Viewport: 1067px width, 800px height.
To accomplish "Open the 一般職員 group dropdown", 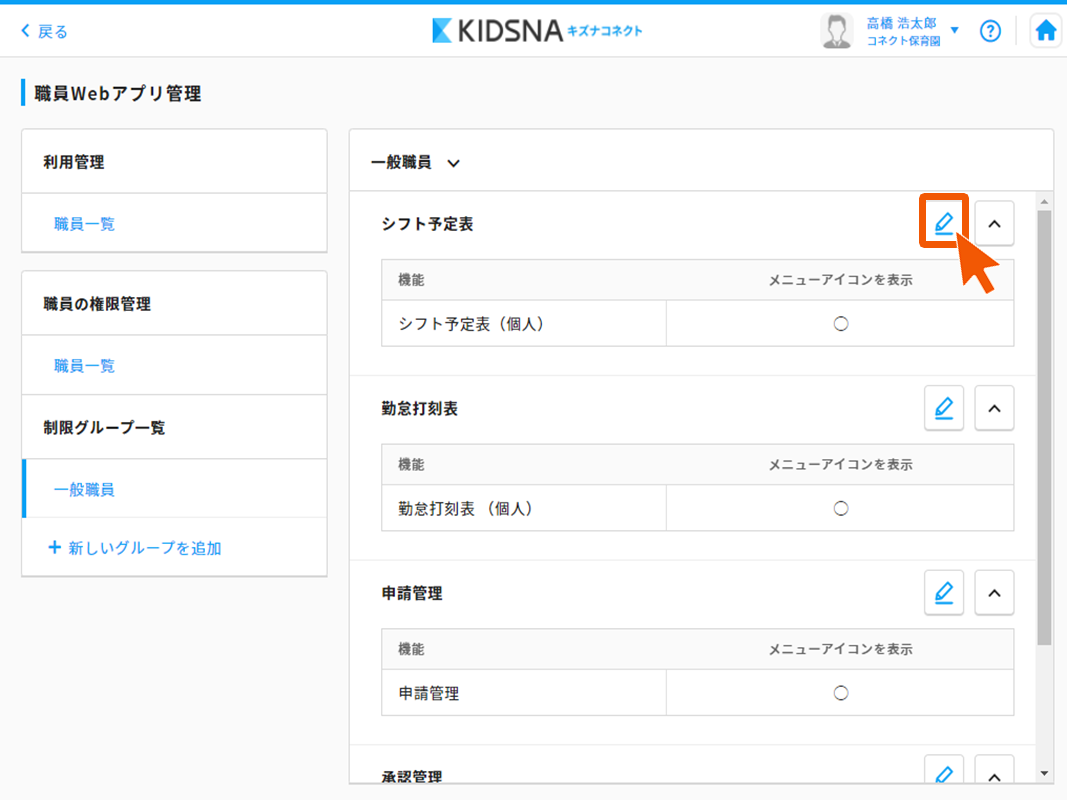I will pos(416,162).
